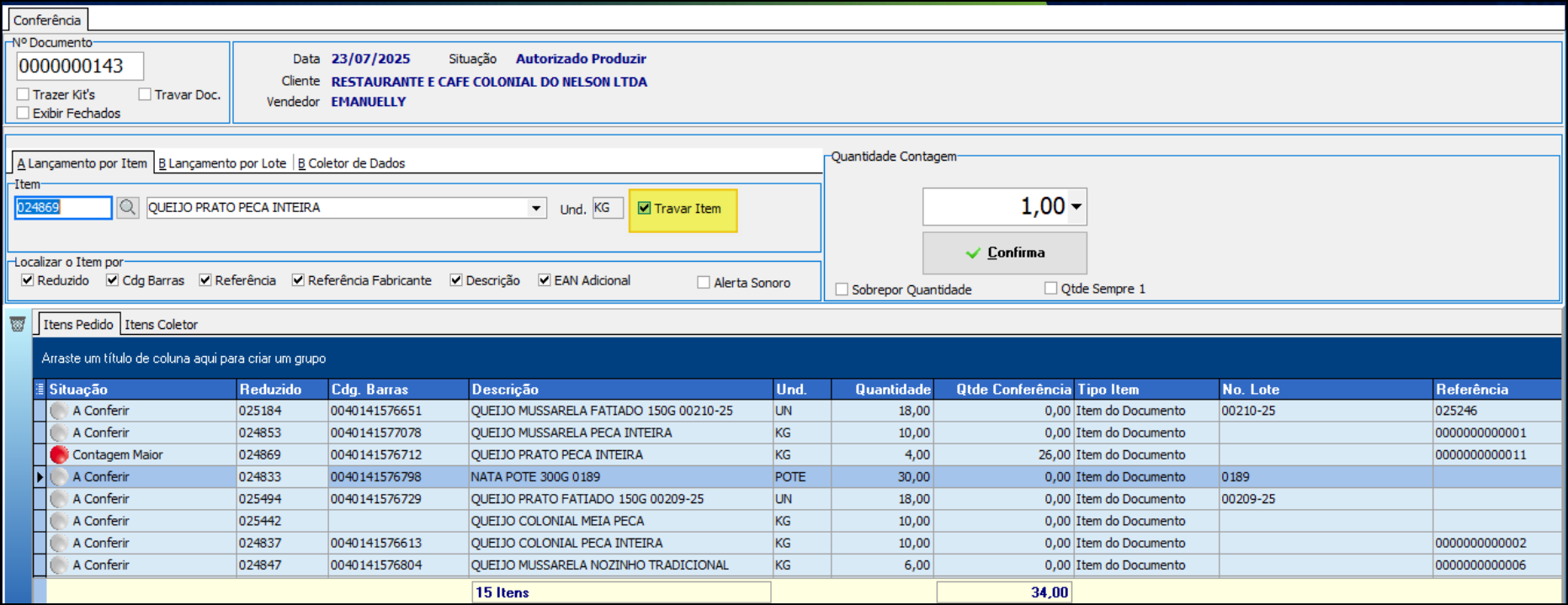Toggle the Referência search filter checkbox

coord(205,280)
